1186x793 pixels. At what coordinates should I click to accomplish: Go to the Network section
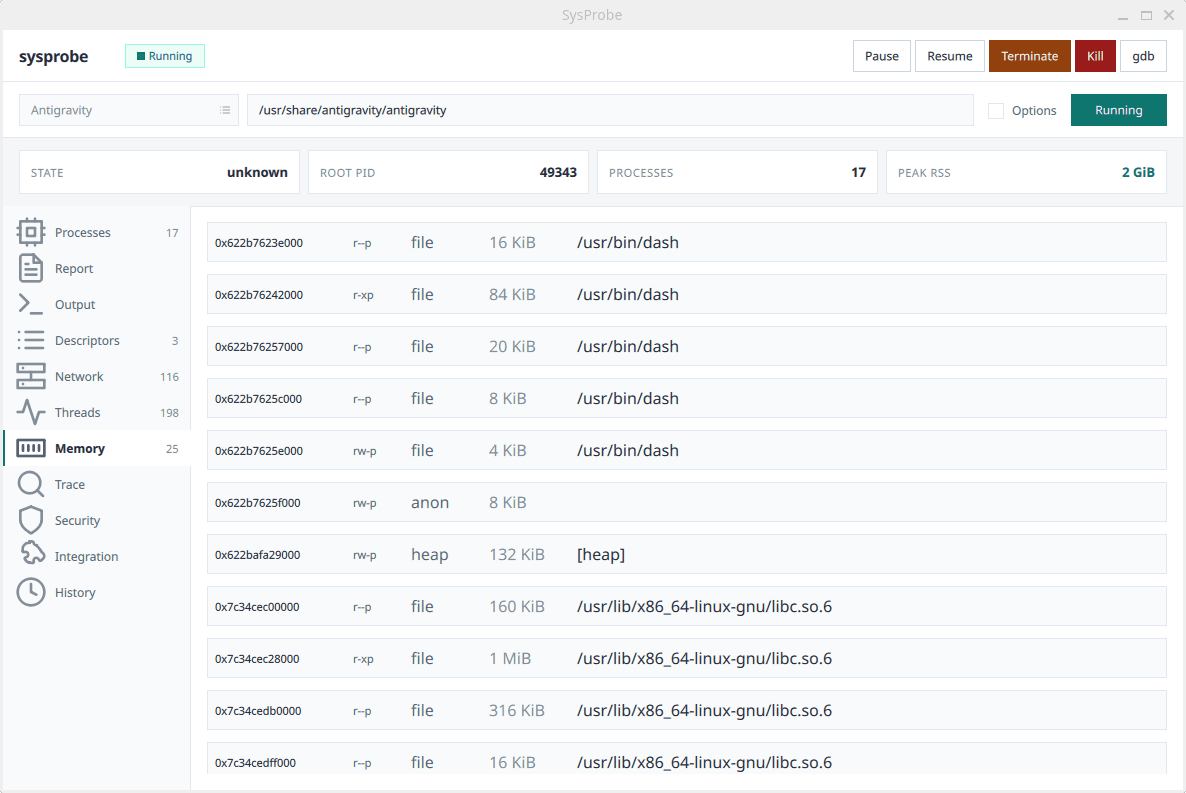click(79, 376)
